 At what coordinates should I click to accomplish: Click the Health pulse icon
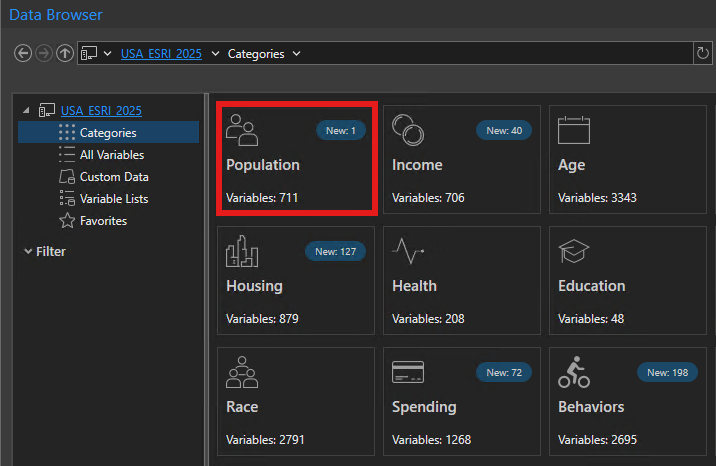(x=408, y=251)
